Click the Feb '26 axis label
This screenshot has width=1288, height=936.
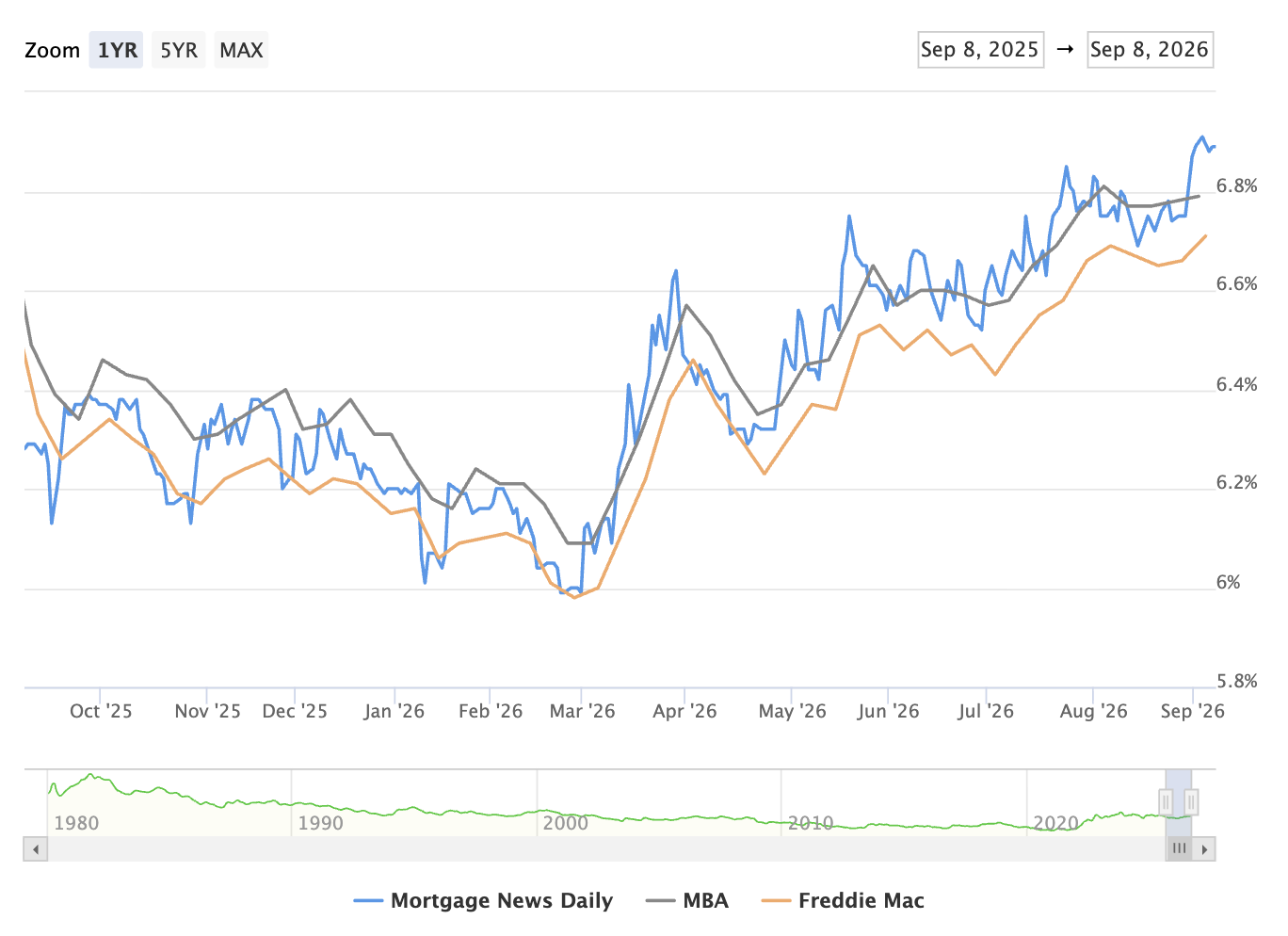491,711
